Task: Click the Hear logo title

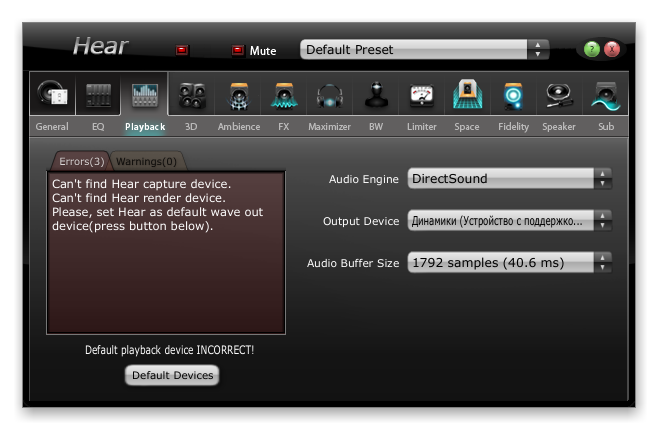Action: point(100,46)
